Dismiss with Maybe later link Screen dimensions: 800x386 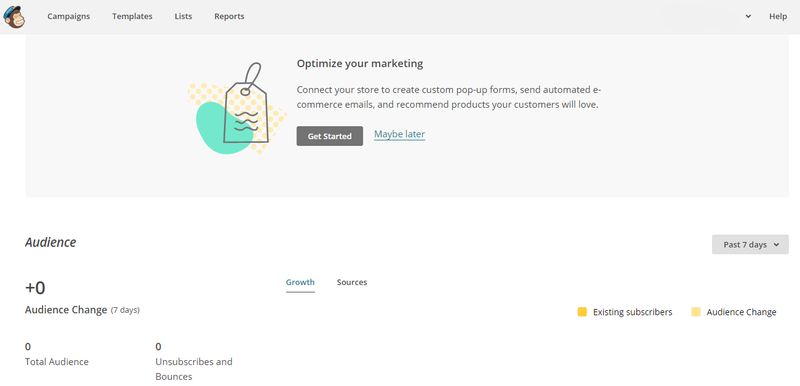(399, 134)
